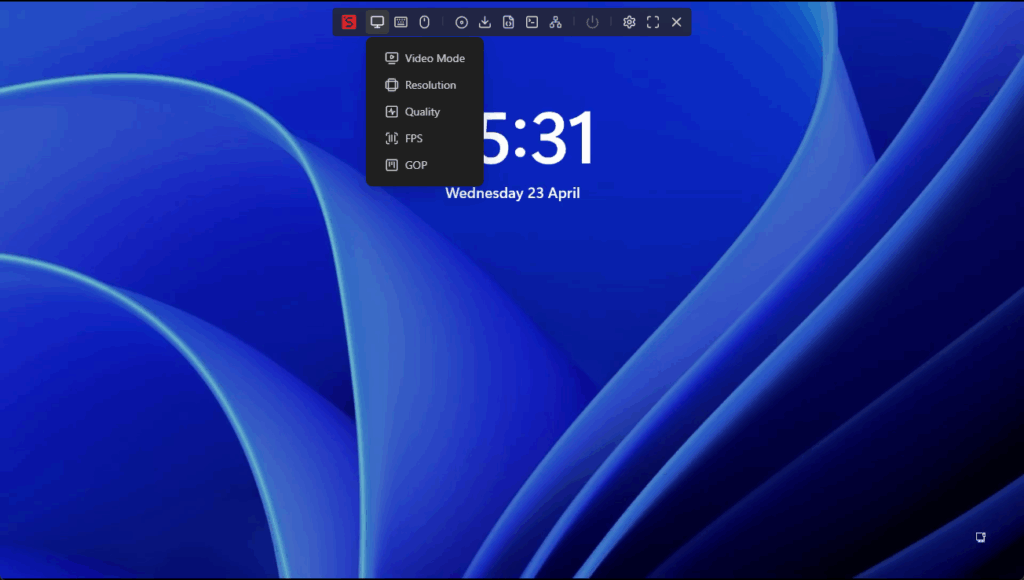
Task: Open the settings gear icon
Action: point(629,22)
